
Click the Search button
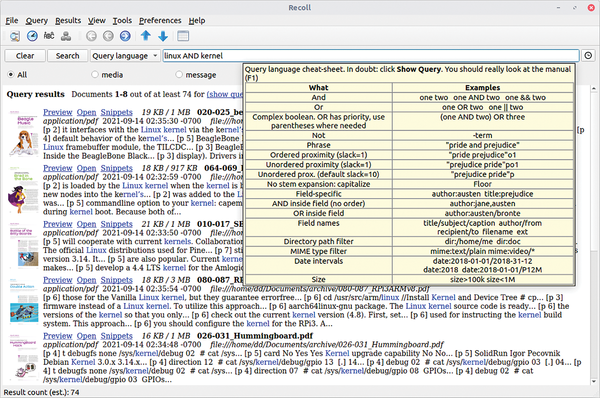point(67,56)
